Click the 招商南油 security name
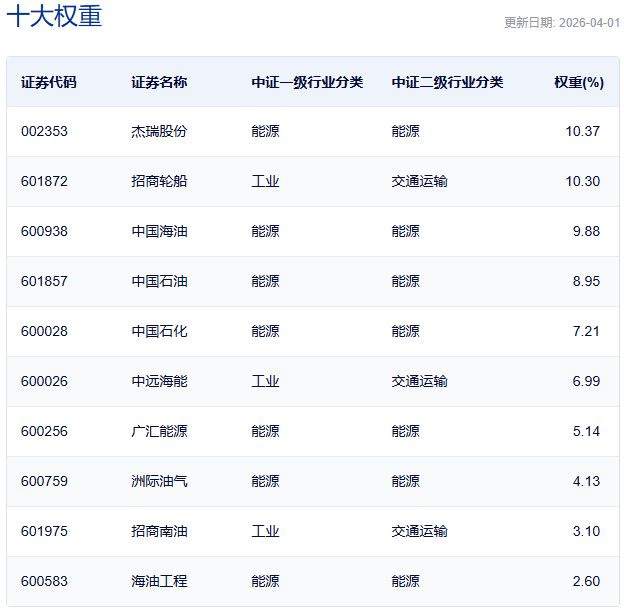Image resolution: width=624 pixels, height=610 pixels. (x=159, y=531)
